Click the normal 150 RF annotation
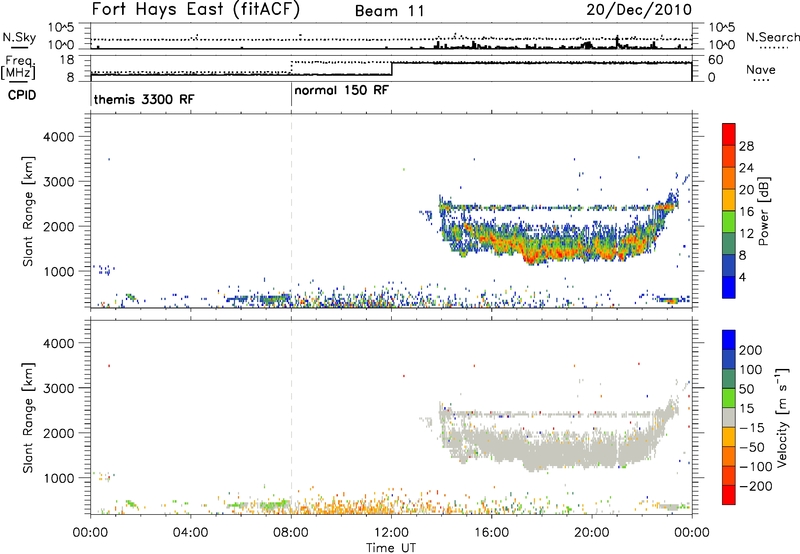The width and height of the screenshot is (800, 554). point(341,90)
